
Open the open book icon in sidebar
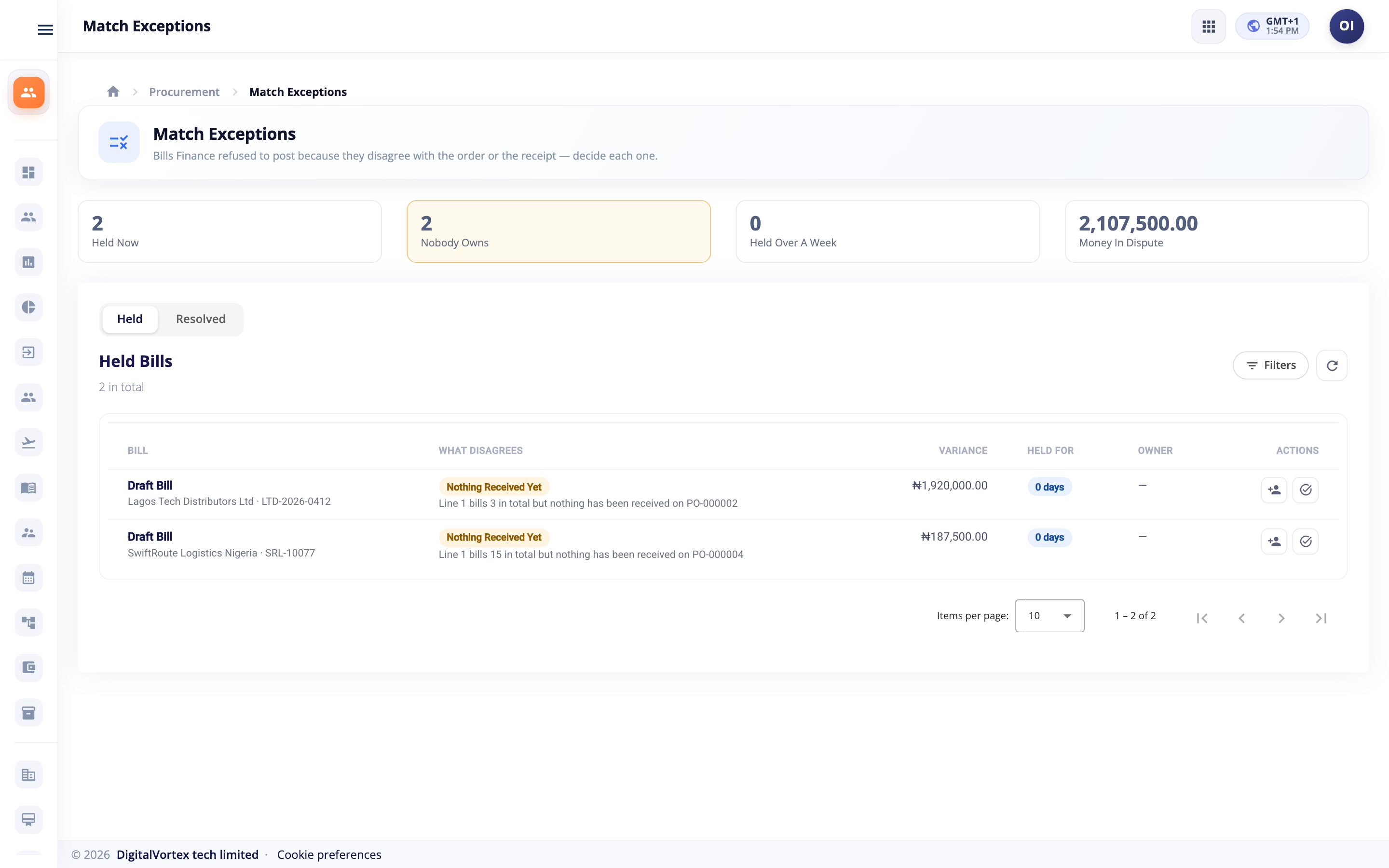(29, 488)
